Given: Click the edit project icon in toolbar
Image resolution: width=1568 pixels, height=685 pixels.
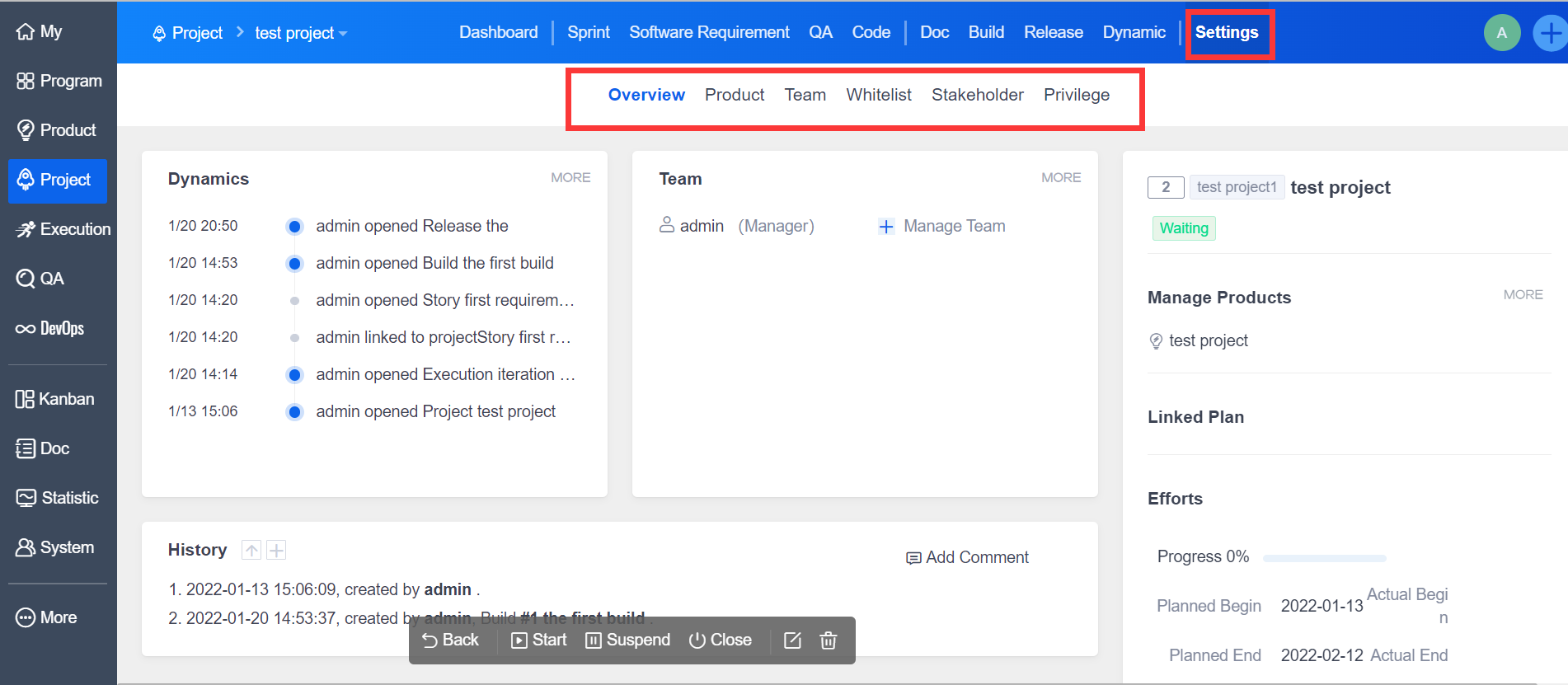Looking at the screenshot, I should click(792, 640).
